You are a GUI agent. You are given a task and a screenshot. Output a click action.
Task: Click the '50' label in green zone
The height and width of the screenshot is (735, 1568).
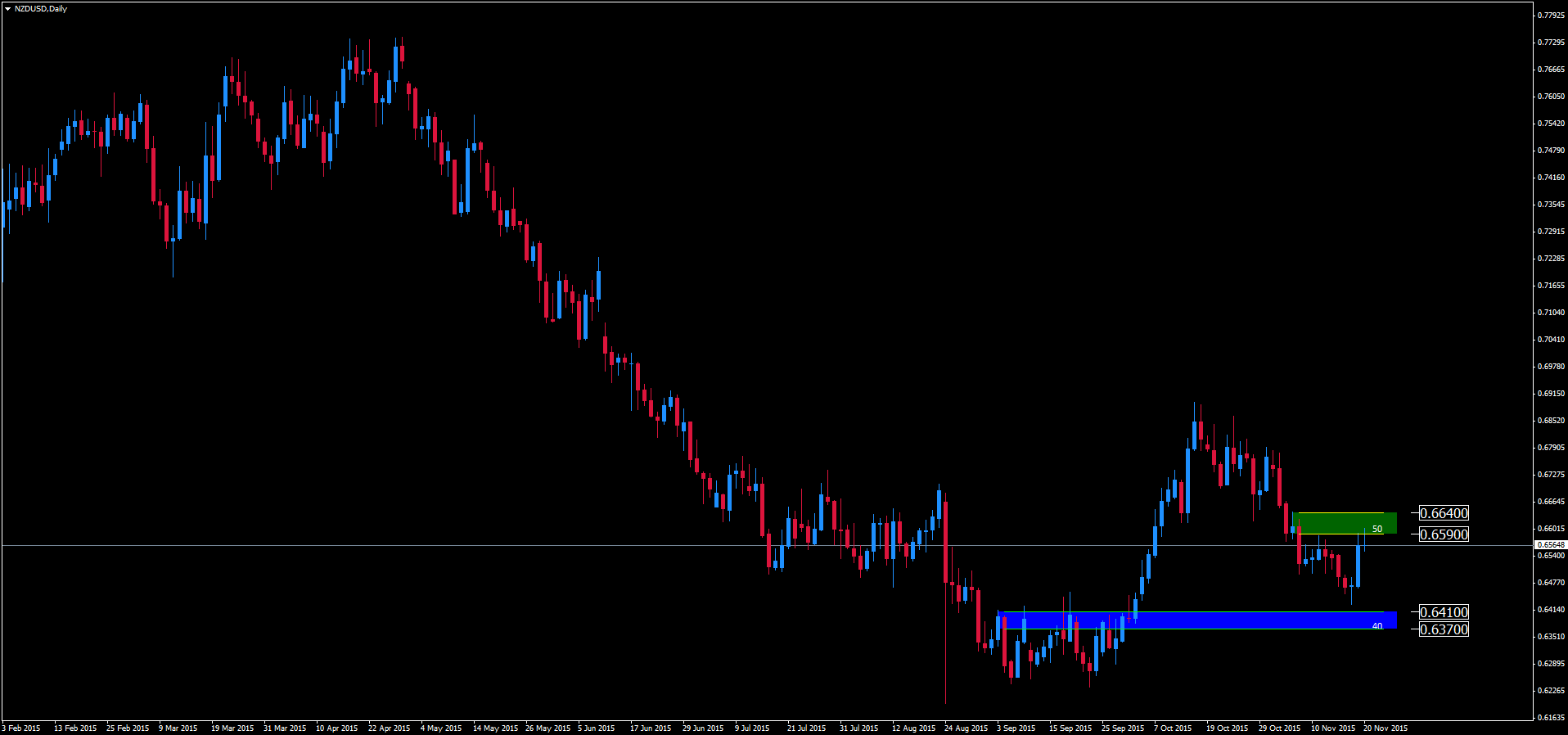pyautogui.click(x=1377, y=529)
